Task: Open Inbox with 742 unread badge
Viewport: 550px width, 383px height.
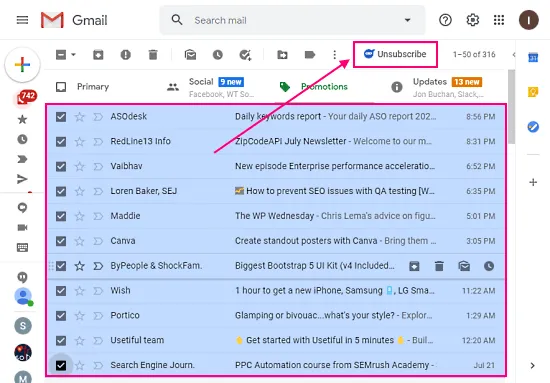Action: coord(24,98)
